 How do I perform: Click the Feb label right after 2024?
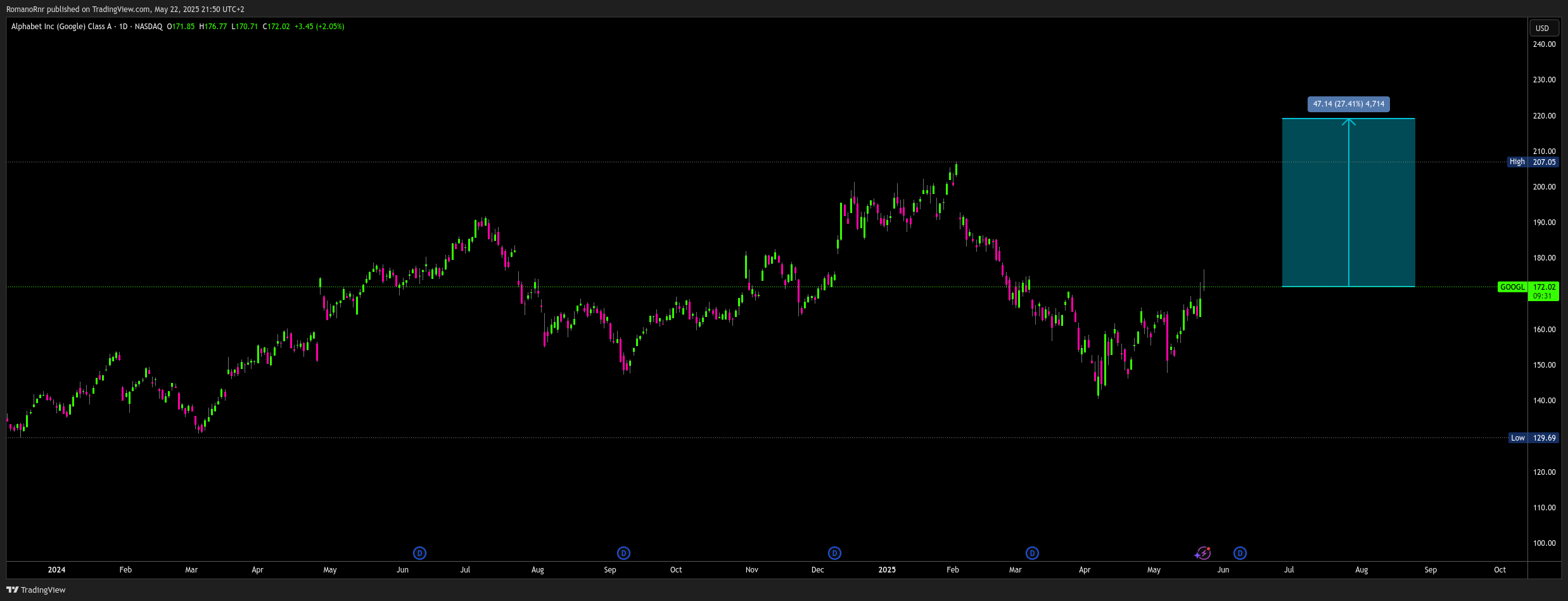pyautogui.click(x=125, y=570)
